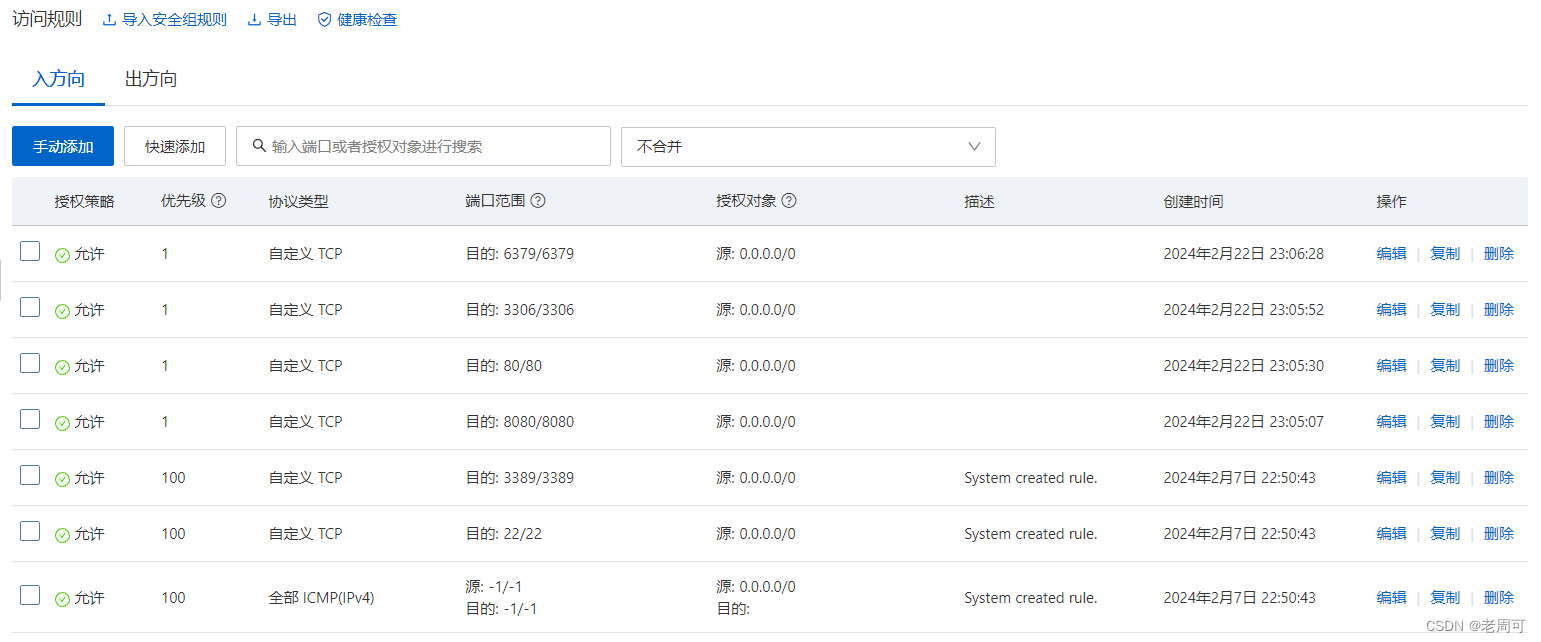Delete the port 80/80 rule
This screenshot has width=1541, height=642.
click(x=1498, y=366)
